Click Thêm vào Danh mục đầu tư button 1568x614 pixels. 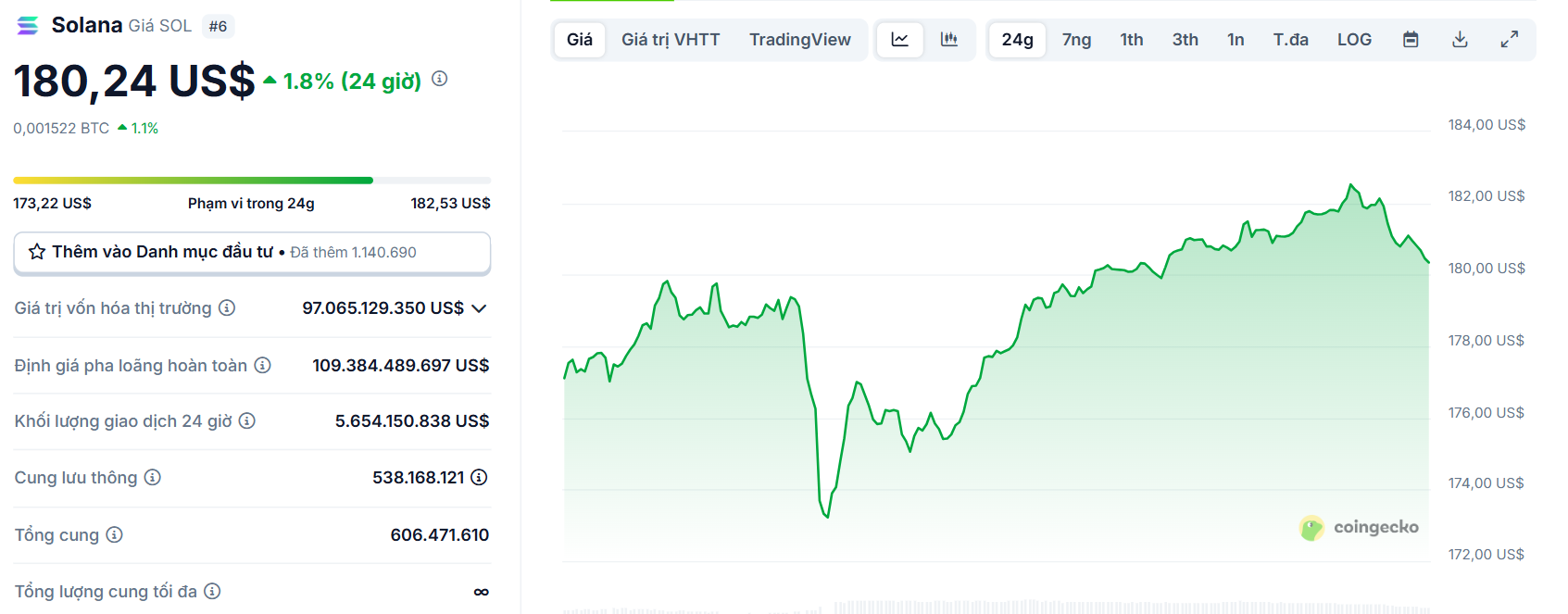click(252, 252)
